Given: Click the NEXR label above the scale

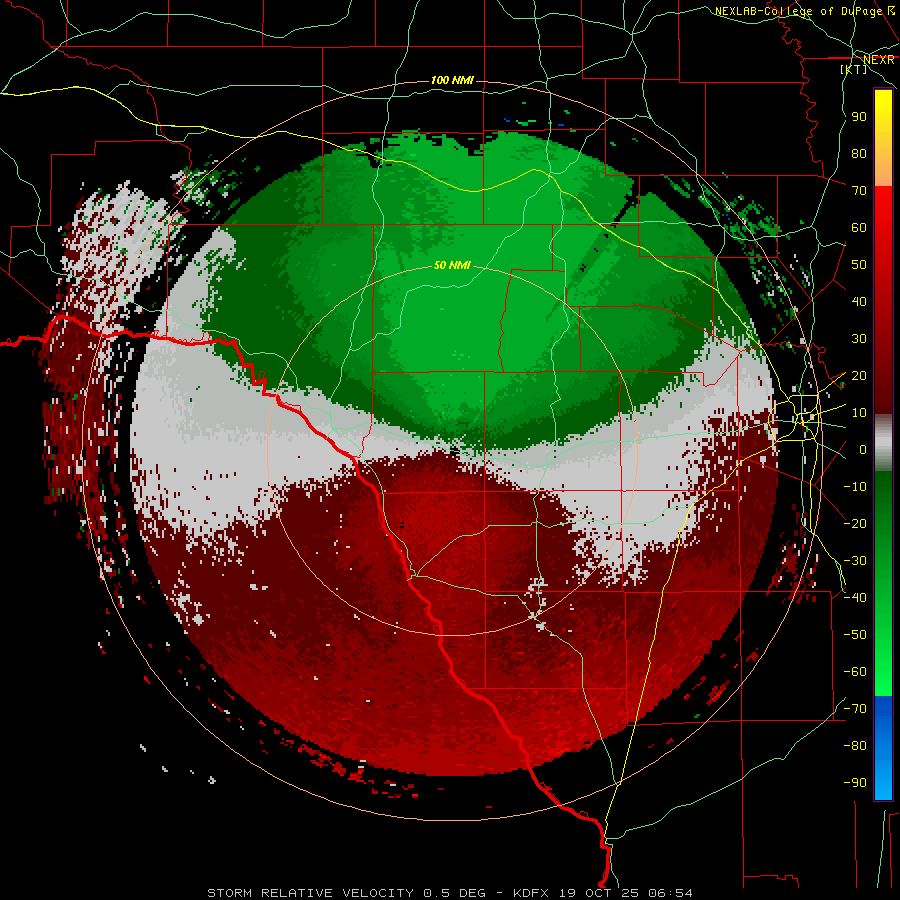Looking at the screenshot, I should 879,59.
